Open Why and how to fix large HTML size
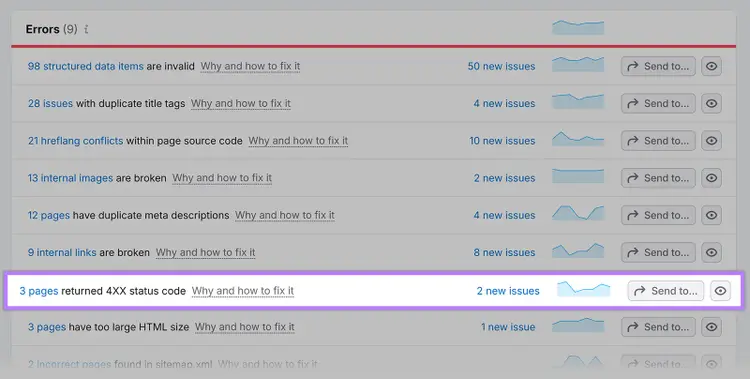 245,327
